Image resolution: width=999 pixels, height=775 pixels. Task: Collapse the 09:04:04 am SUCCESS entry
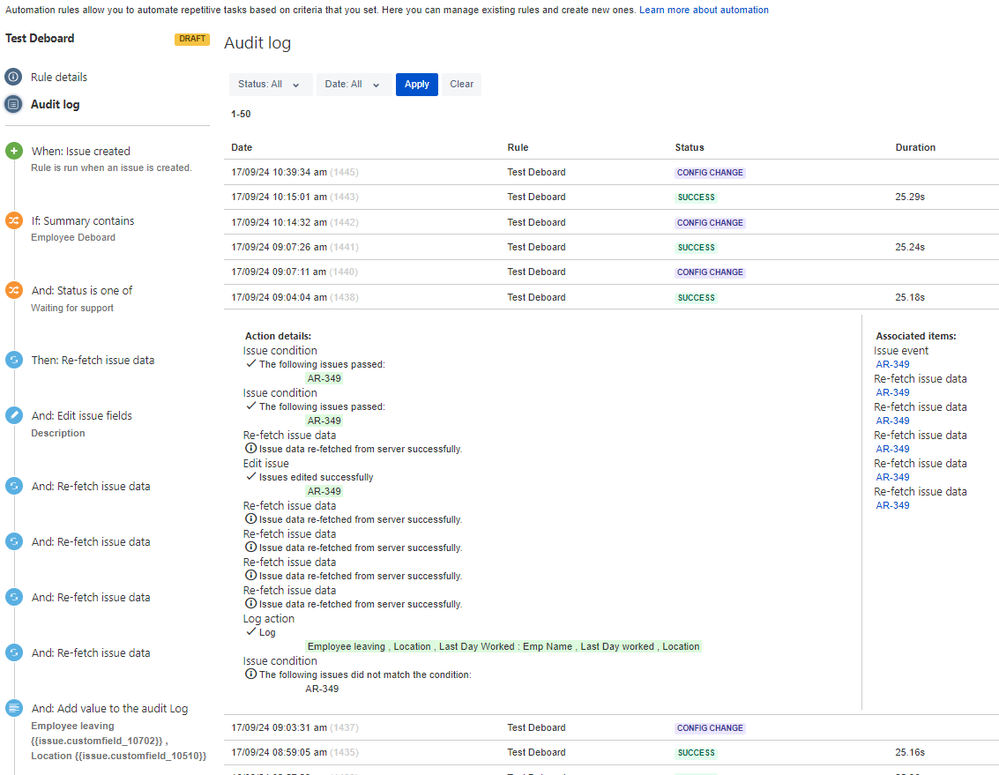[611, 297]
